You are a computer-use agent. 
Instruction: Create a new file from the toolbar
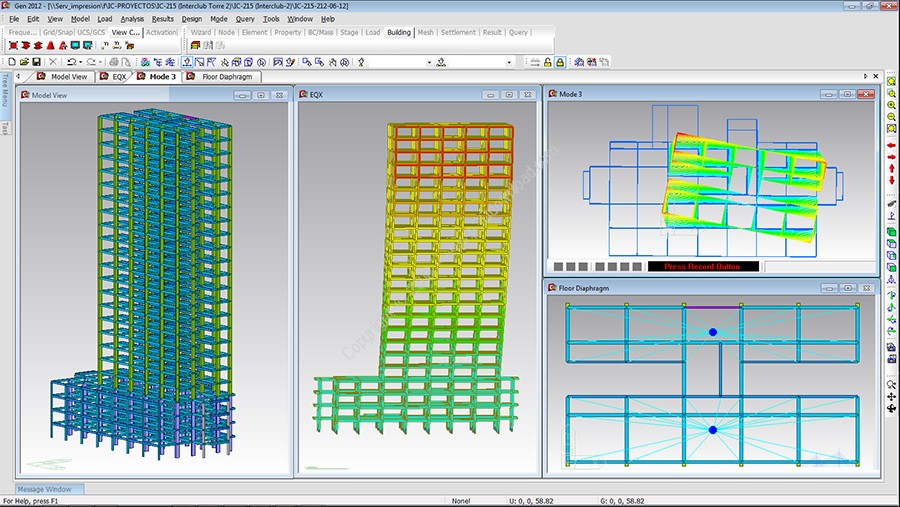click(11, 62)
